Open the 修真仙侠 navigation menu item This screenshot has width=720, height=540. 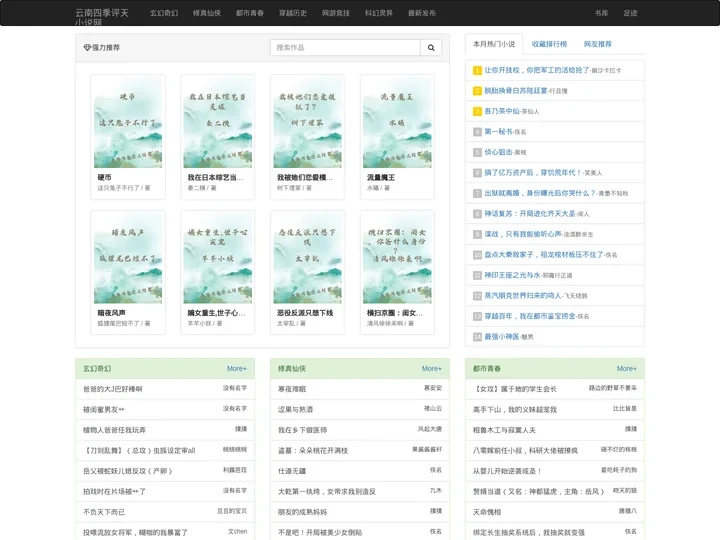(207, 13)
